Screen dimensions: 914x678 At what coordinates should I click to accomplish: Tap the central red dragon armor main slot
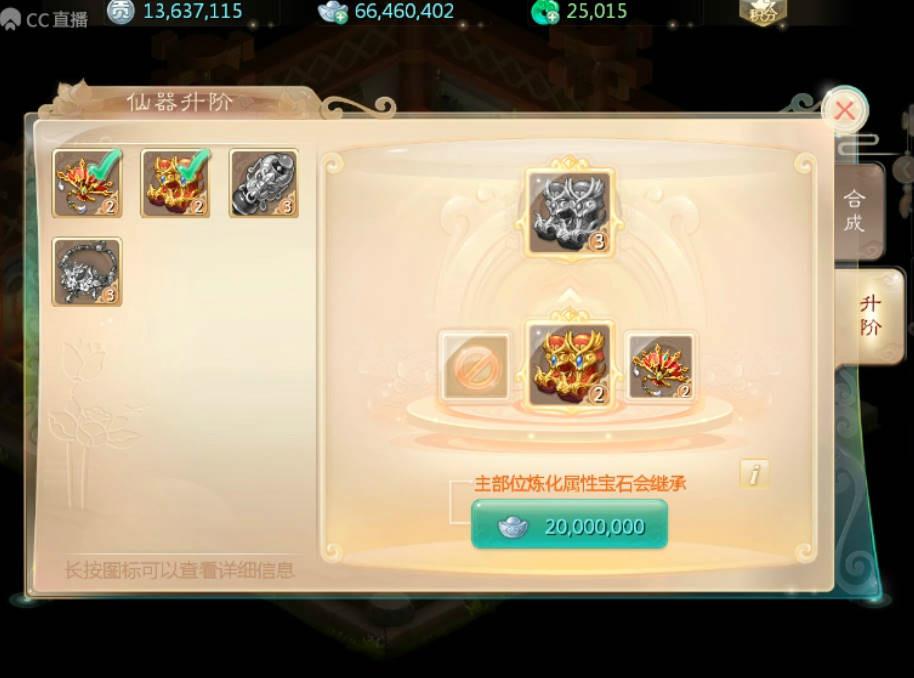570,365
